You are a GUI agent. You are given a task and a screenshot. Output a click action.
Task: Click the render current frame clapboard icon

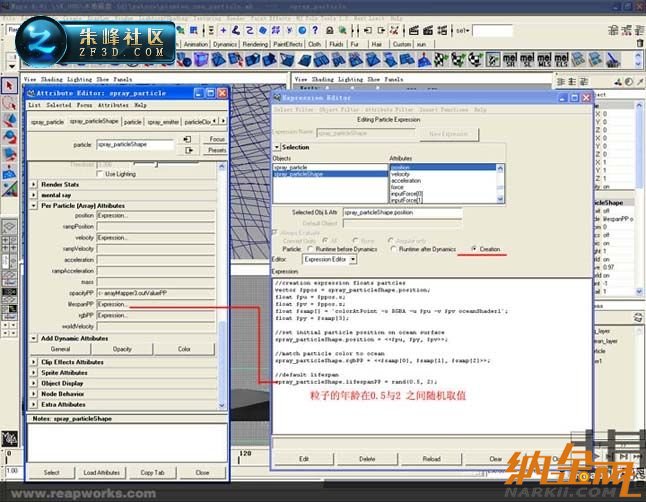tap(414, 30)
